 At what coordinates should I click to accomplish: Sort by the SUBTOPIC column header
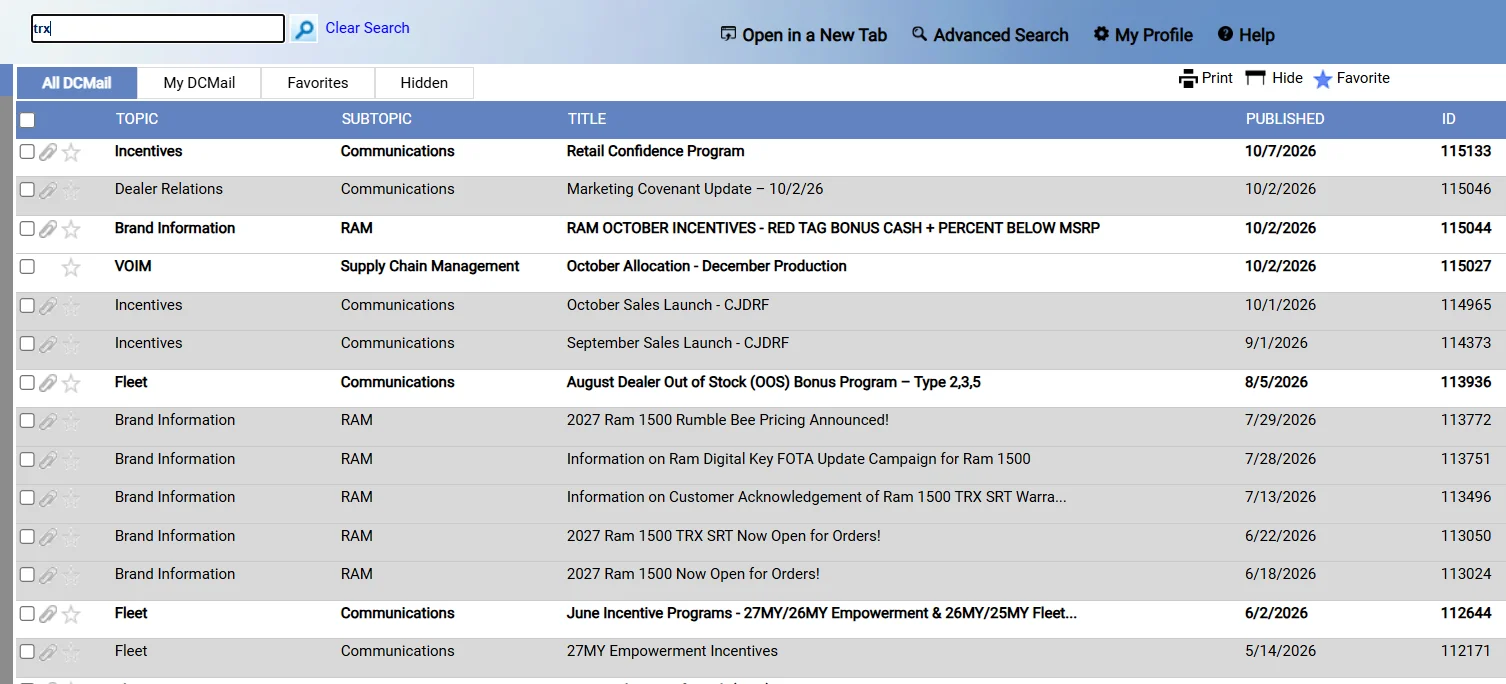pos(376,119)
